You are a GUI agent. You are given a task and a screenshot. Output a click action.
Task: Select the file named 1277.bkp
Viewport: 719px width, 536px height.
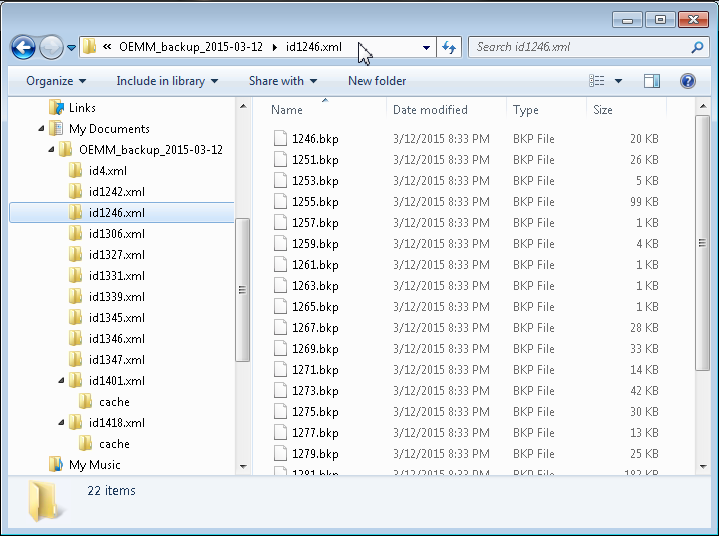tap(315, 433)
